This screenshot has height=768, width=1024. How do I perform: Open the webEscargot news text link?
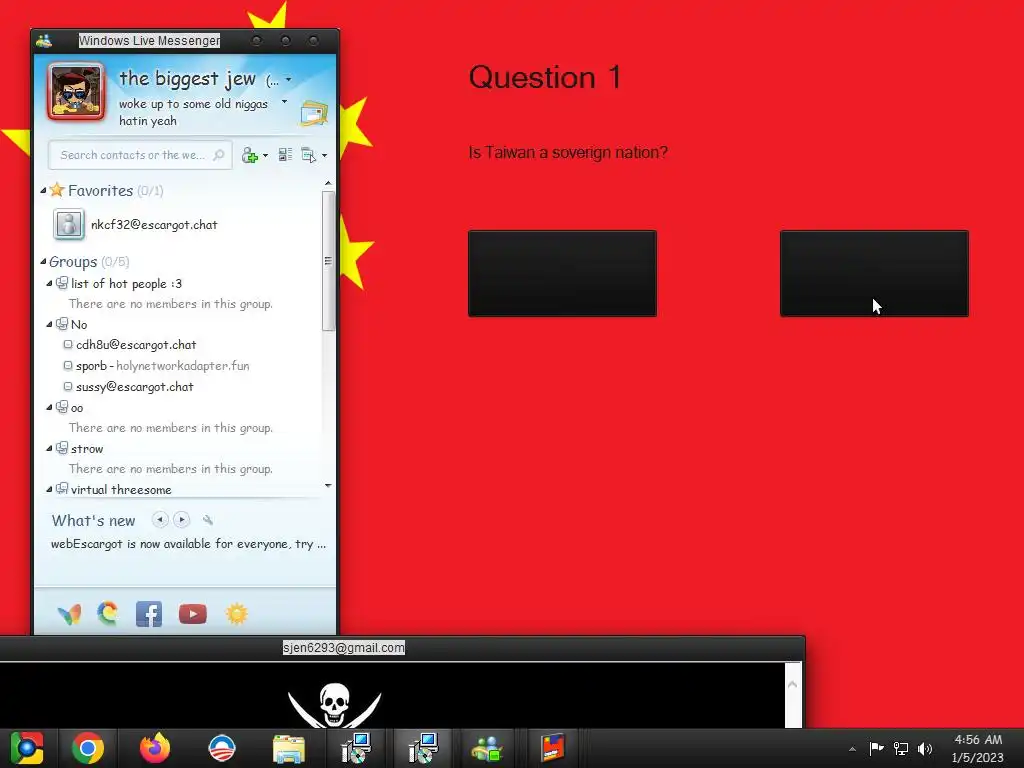(x=188, y=544)
